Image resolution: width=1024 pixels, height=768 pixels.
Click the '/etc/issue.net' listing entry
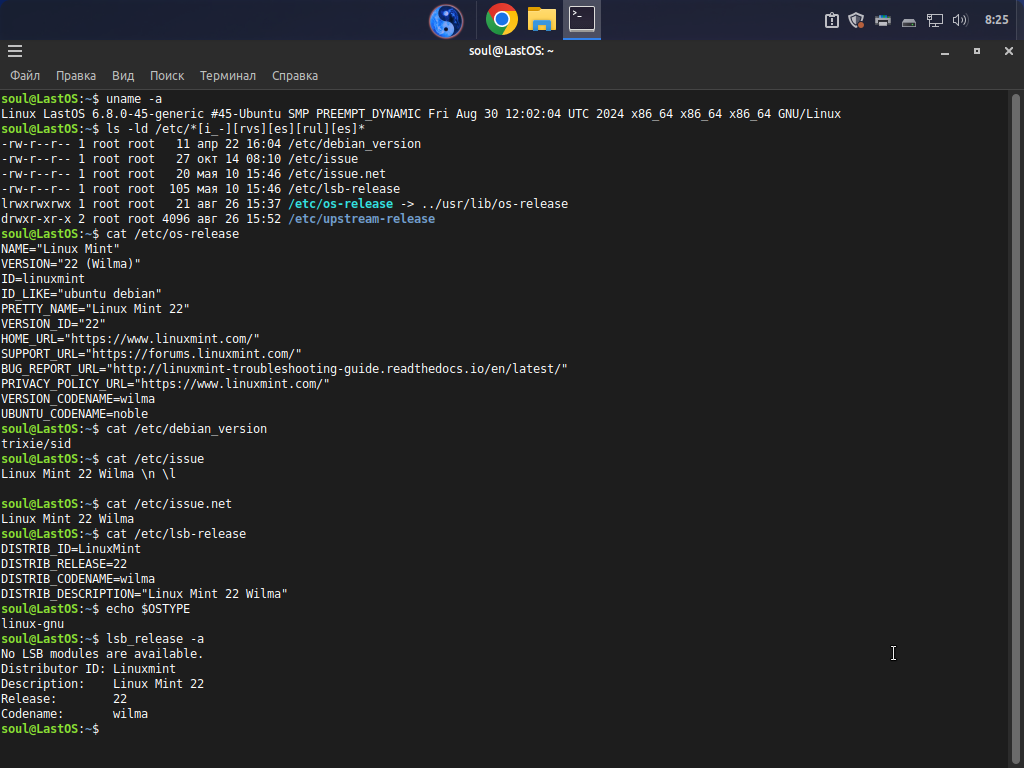(337, 174)
